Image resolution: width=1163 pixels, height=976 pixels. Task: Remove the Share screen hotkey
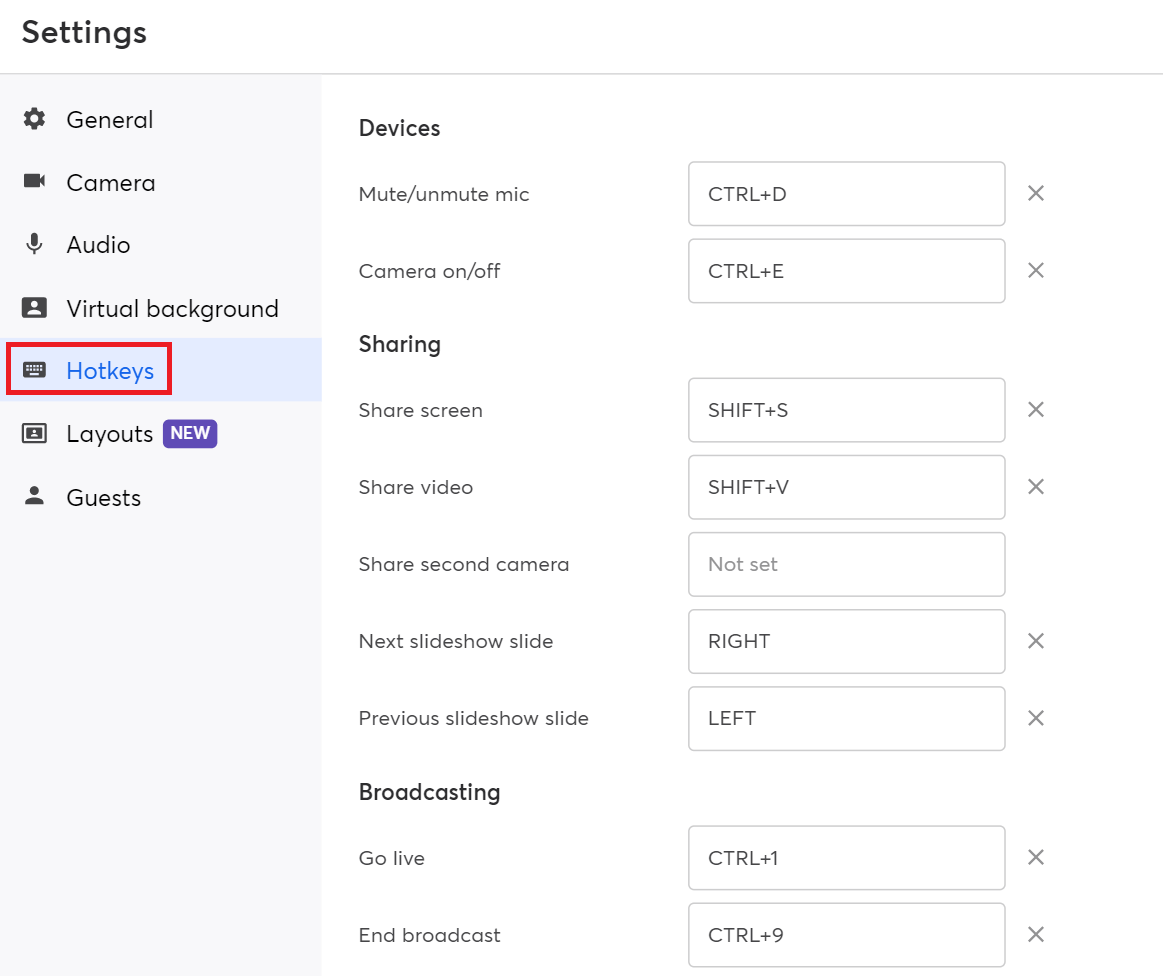tap(1036, 410)
